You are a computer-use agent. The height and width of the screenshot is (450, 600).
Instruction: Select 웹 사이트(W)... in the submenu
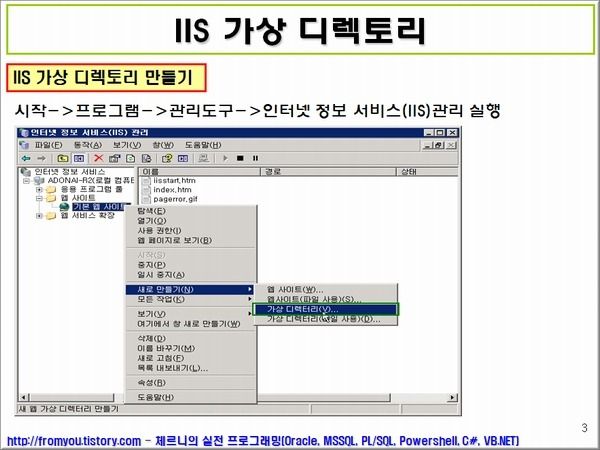[326, 290]
